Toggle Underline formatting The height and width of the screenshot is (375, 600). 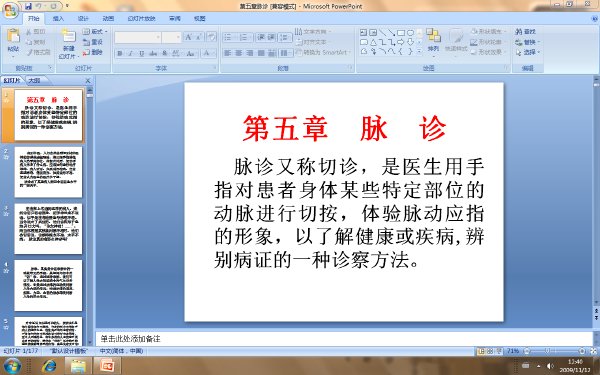pyautogui.click(x=142, y=54)
